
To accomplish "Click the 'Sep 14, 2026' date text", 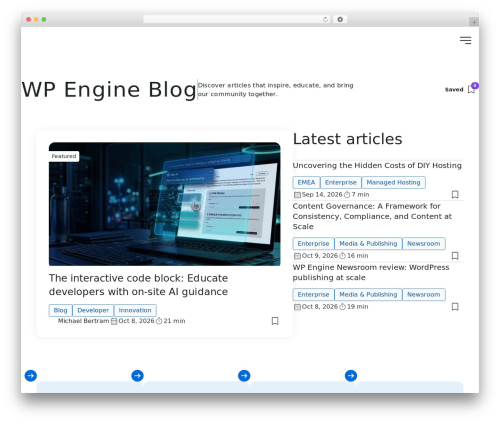I will 322,195.
